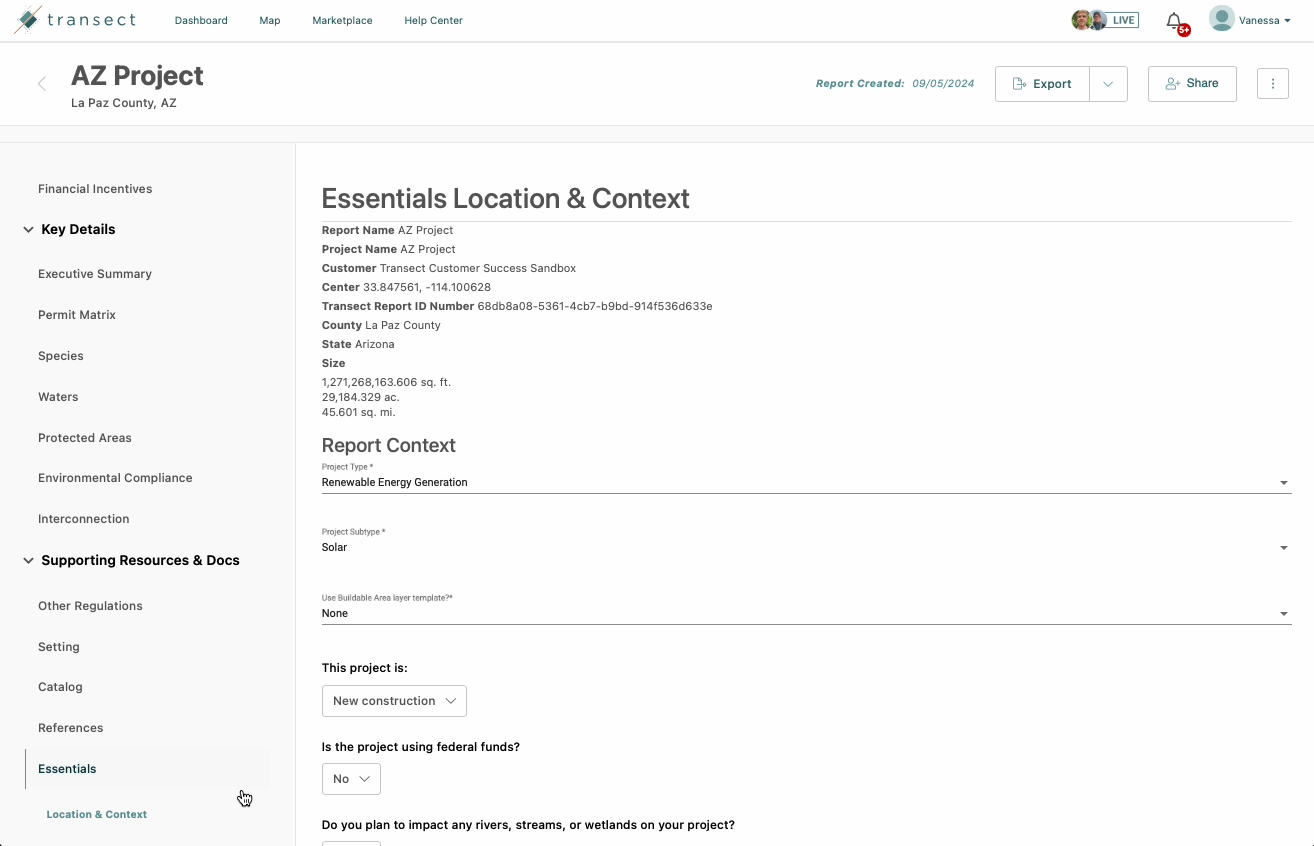Open the Project Subtype dropdown

(x=1283, y=547)
